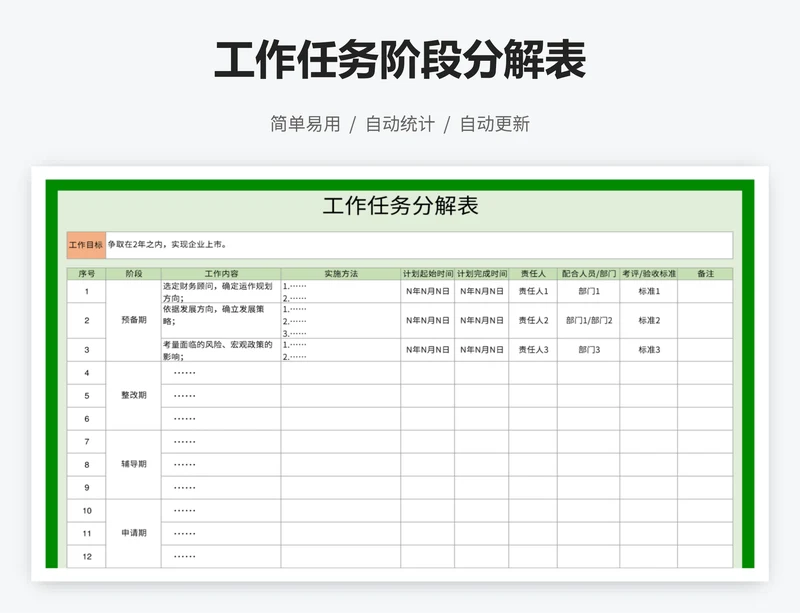Screen dimensions: 800x613
Task: Select the 配合人员/部门 column header
Action: (589, 274)
